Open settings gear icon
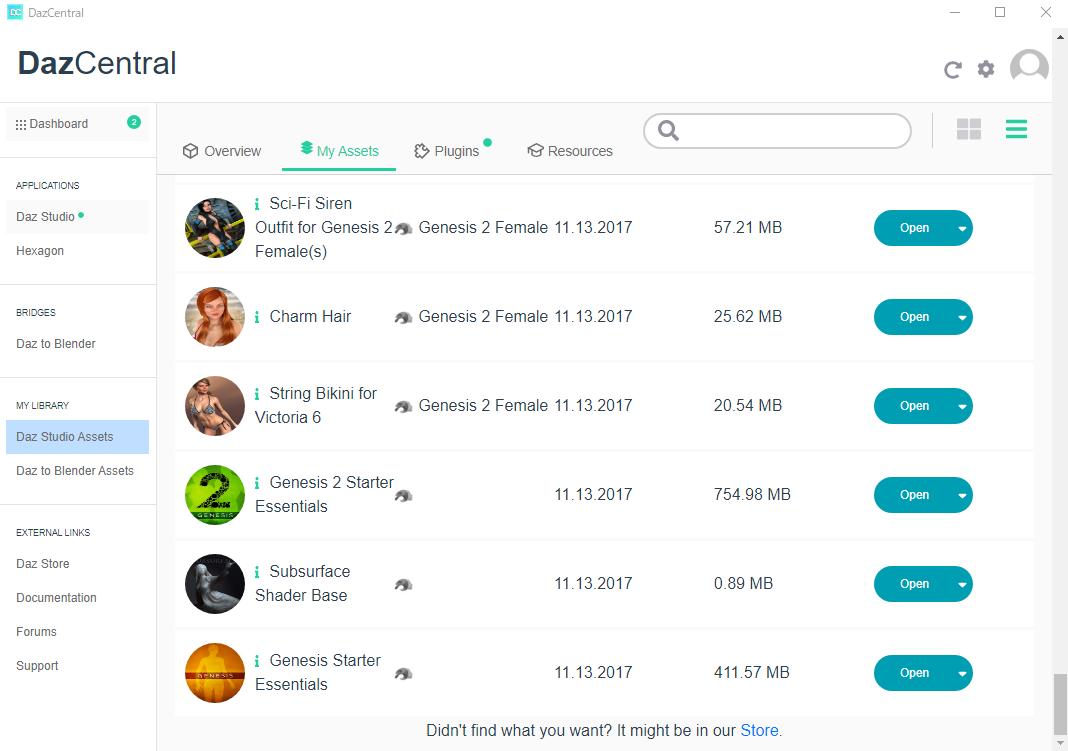 click(x=986, y=69)
